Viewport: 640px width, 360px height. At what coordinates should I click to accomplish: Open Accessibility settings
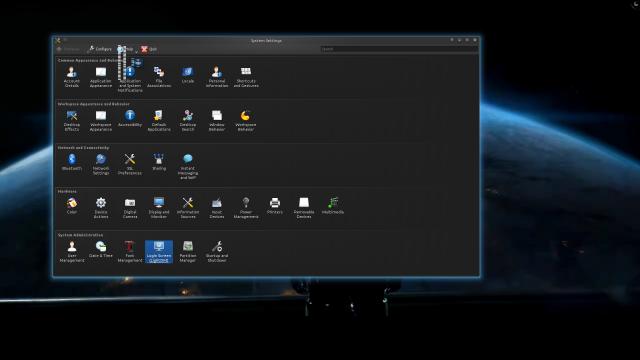click(130, 119)
